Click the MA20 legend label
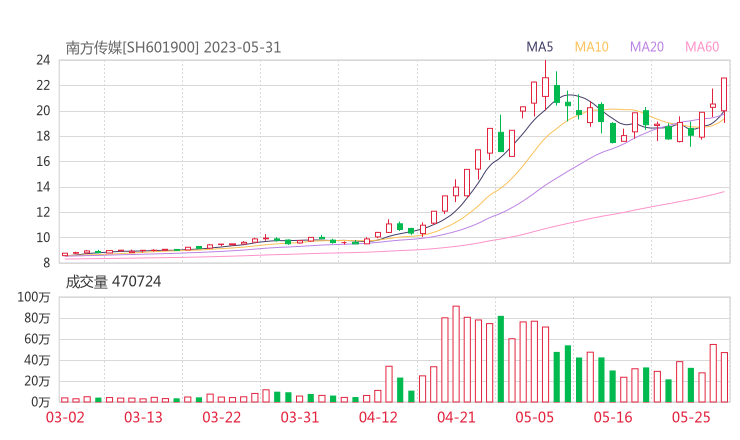The height and width of the screenshot is (440, 740). (647, 47)
